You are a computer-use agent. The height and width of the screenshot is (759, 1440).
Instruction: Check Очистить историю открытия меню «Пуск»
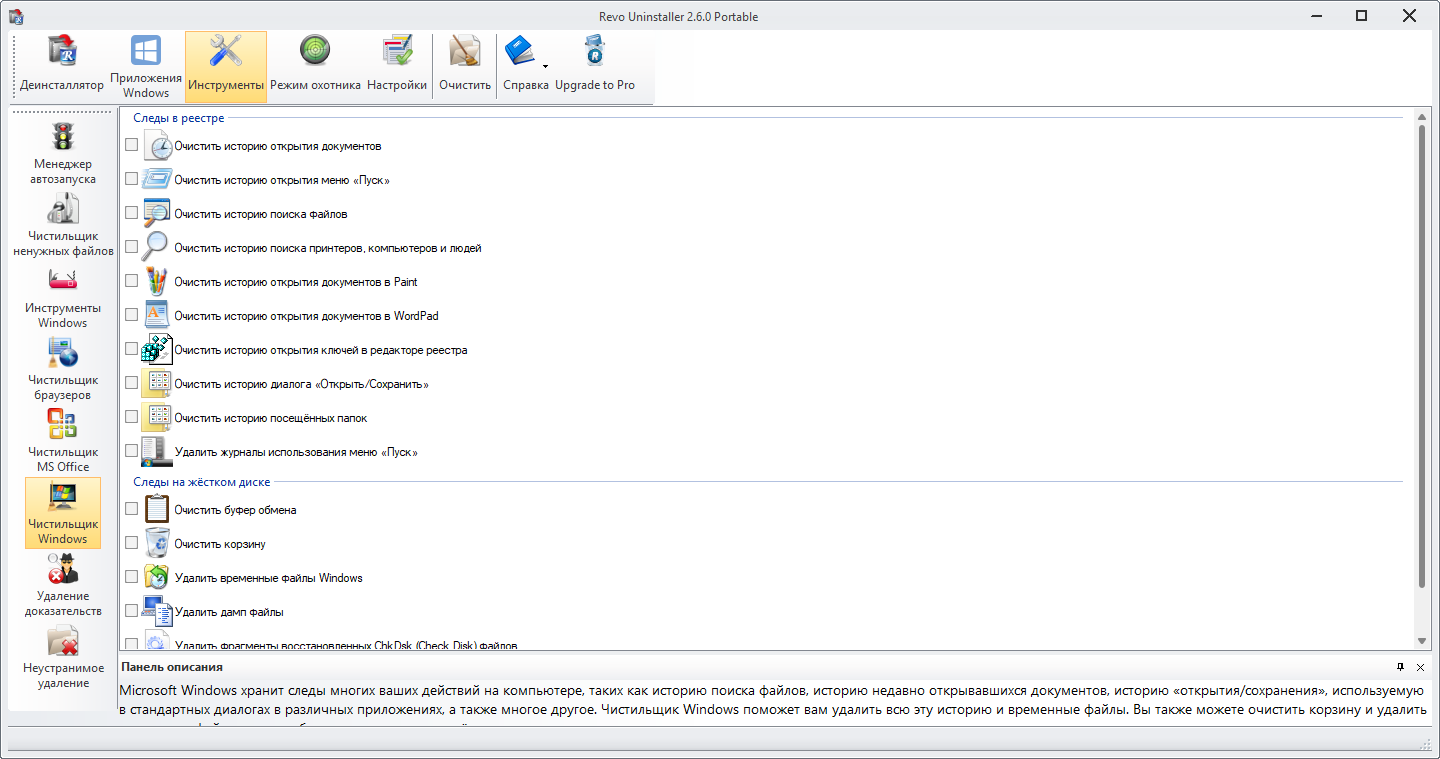click(x=131, y=179)
